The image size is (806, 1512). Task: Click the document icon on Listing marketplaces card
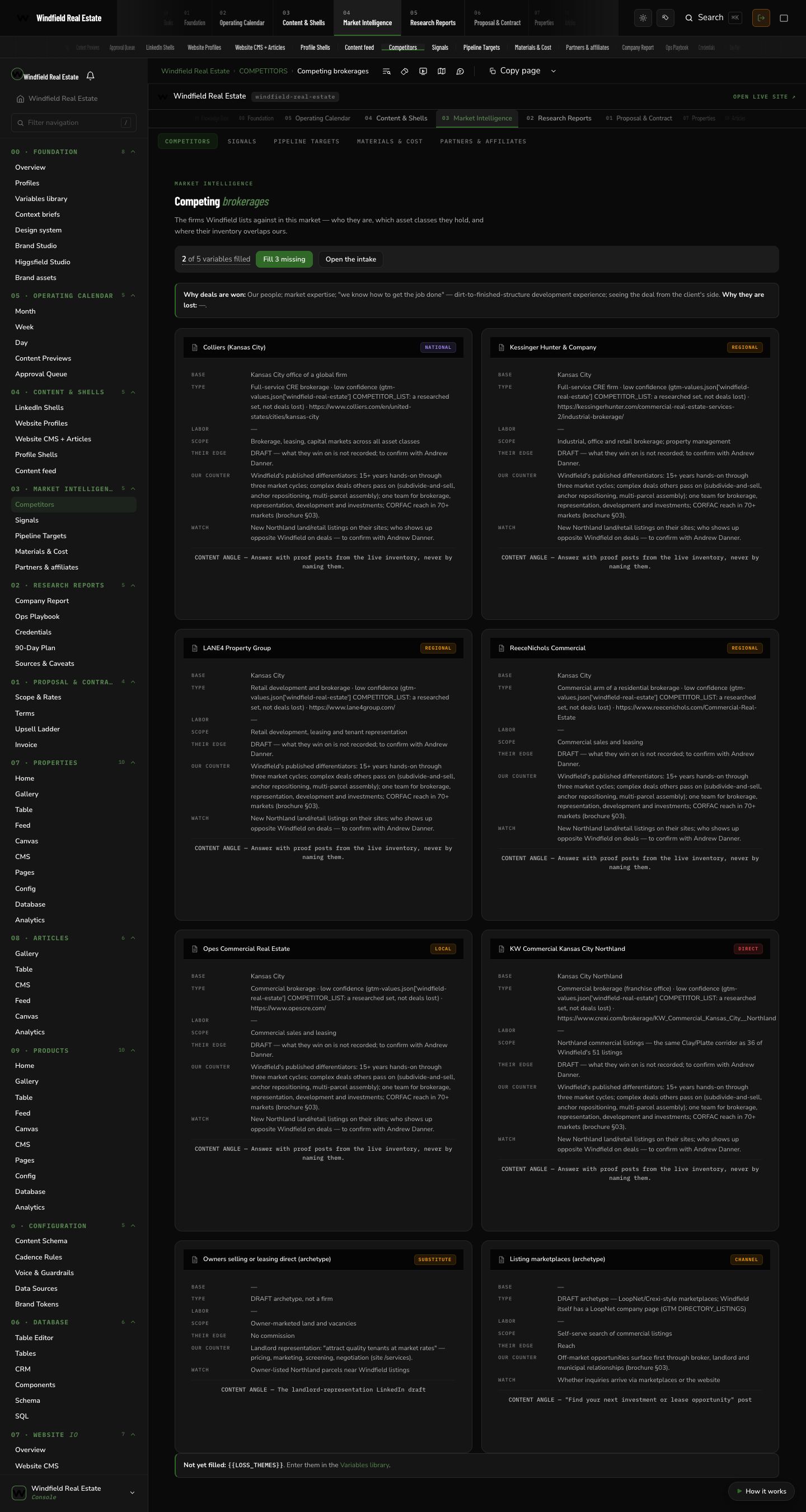click(x=502, y=1259)
